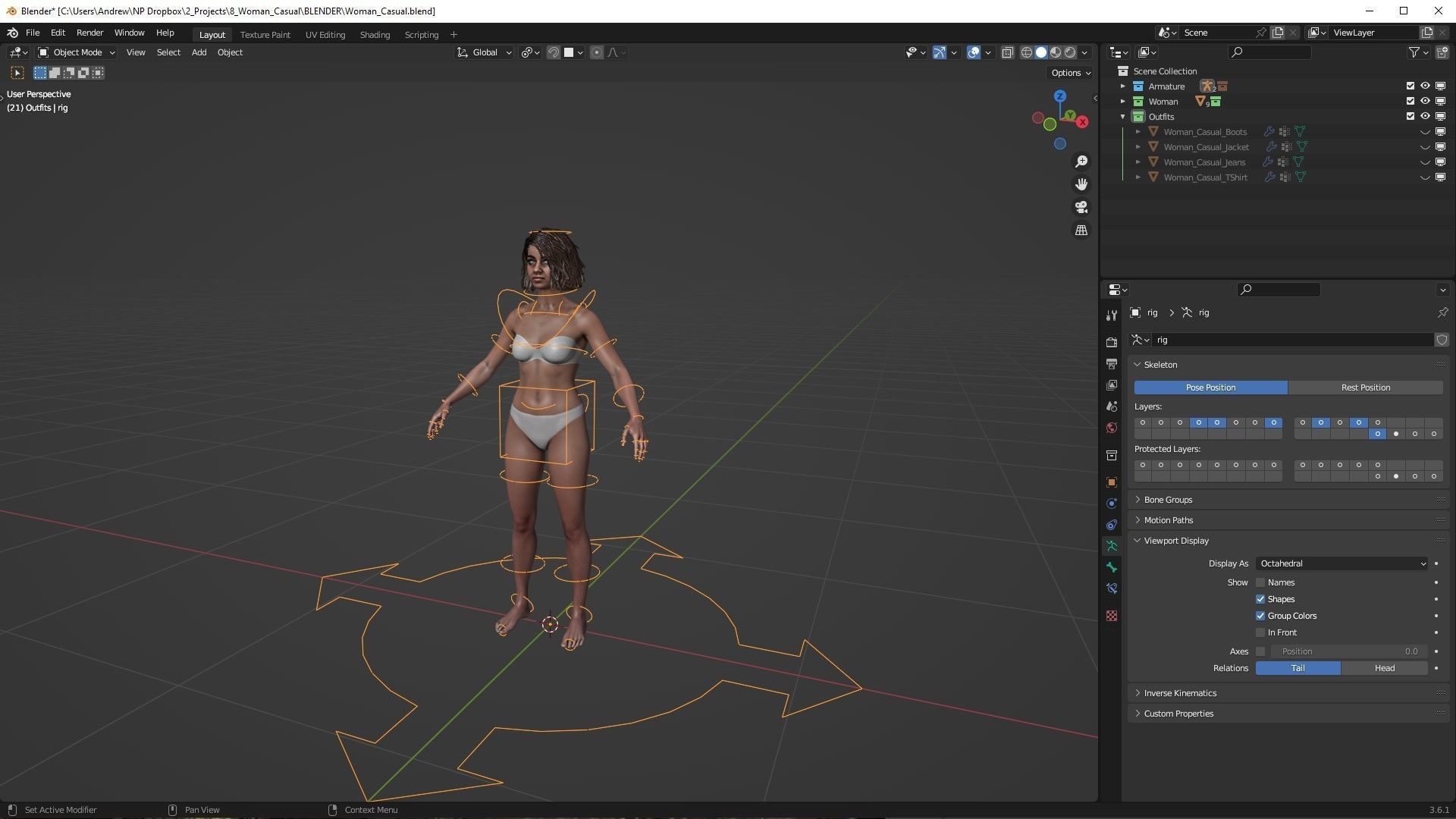The height and width of the screenshot is (819, 1456).
Task: Toggle X-ray viewport icon
Action: click(x=1007, y=52)
